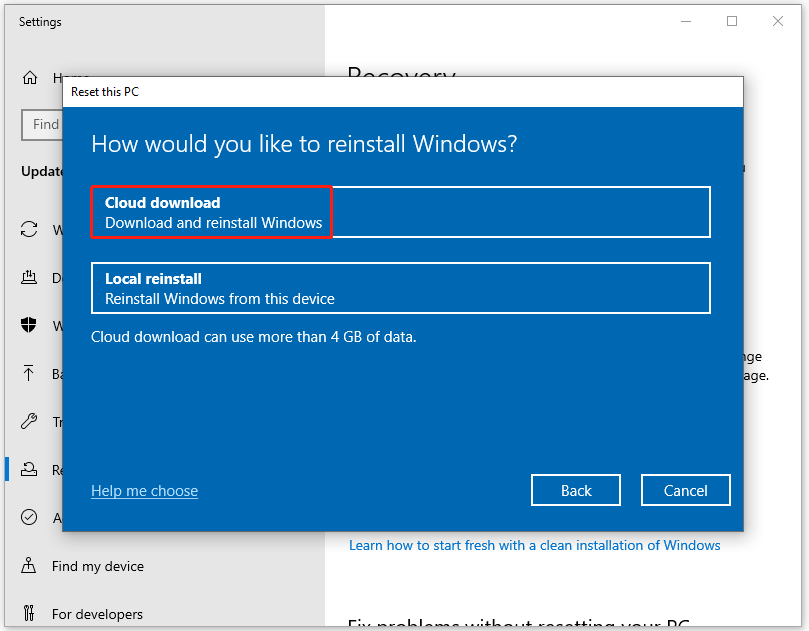Screen dimensions: 809x631
Task: Click the Home icon in Settings sidebar
Action: coord(30,77)
